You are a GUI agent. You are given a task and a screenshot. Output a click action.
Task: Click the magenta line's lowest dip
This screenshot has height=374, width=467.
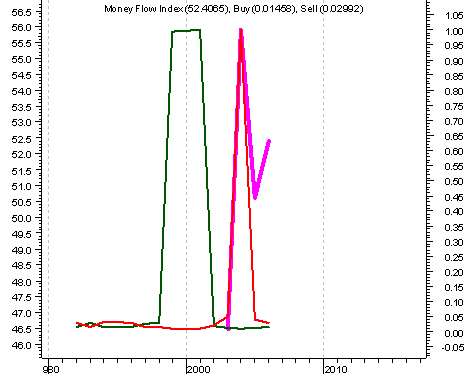point(255,196)
